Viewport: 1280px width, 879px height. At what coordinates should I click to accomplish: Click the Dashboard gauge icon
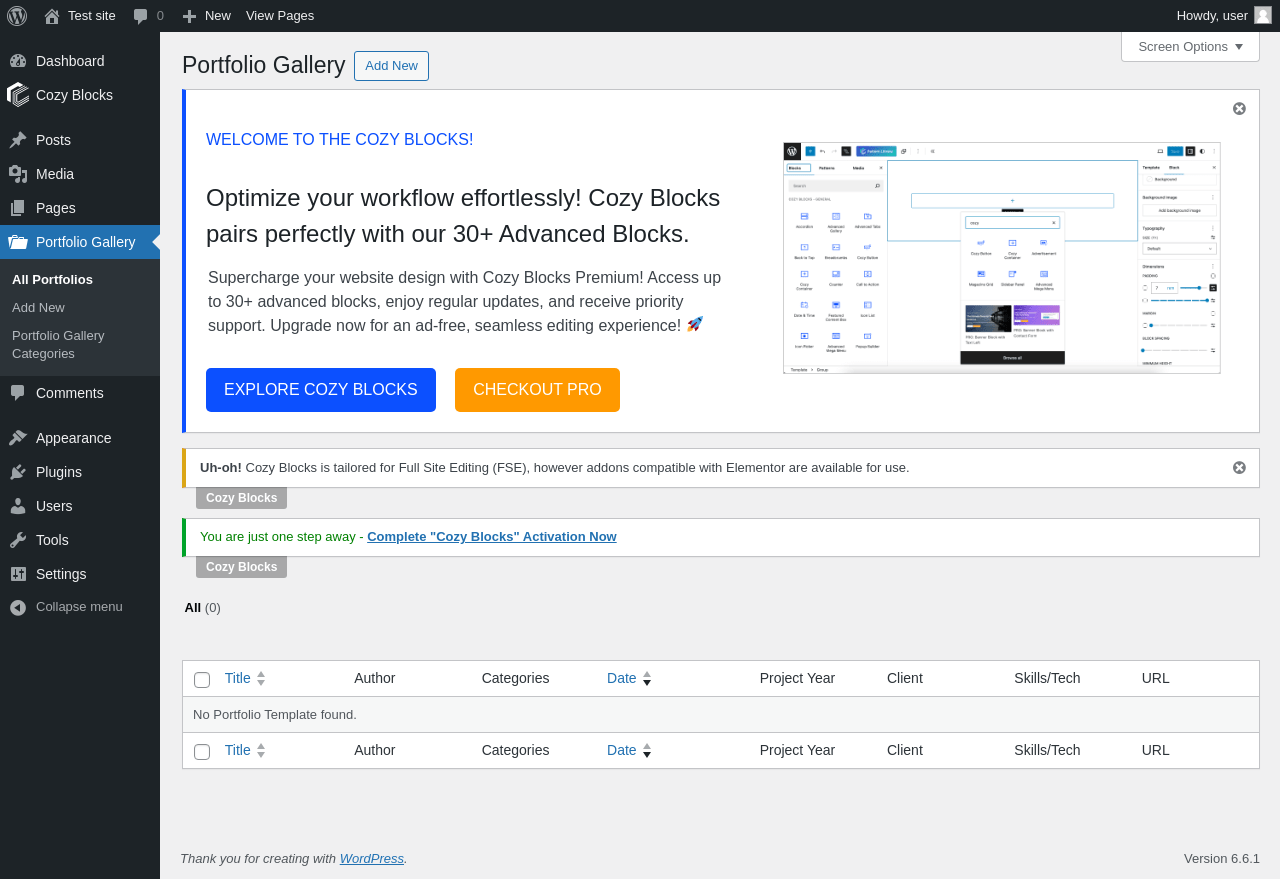[18, 61]
